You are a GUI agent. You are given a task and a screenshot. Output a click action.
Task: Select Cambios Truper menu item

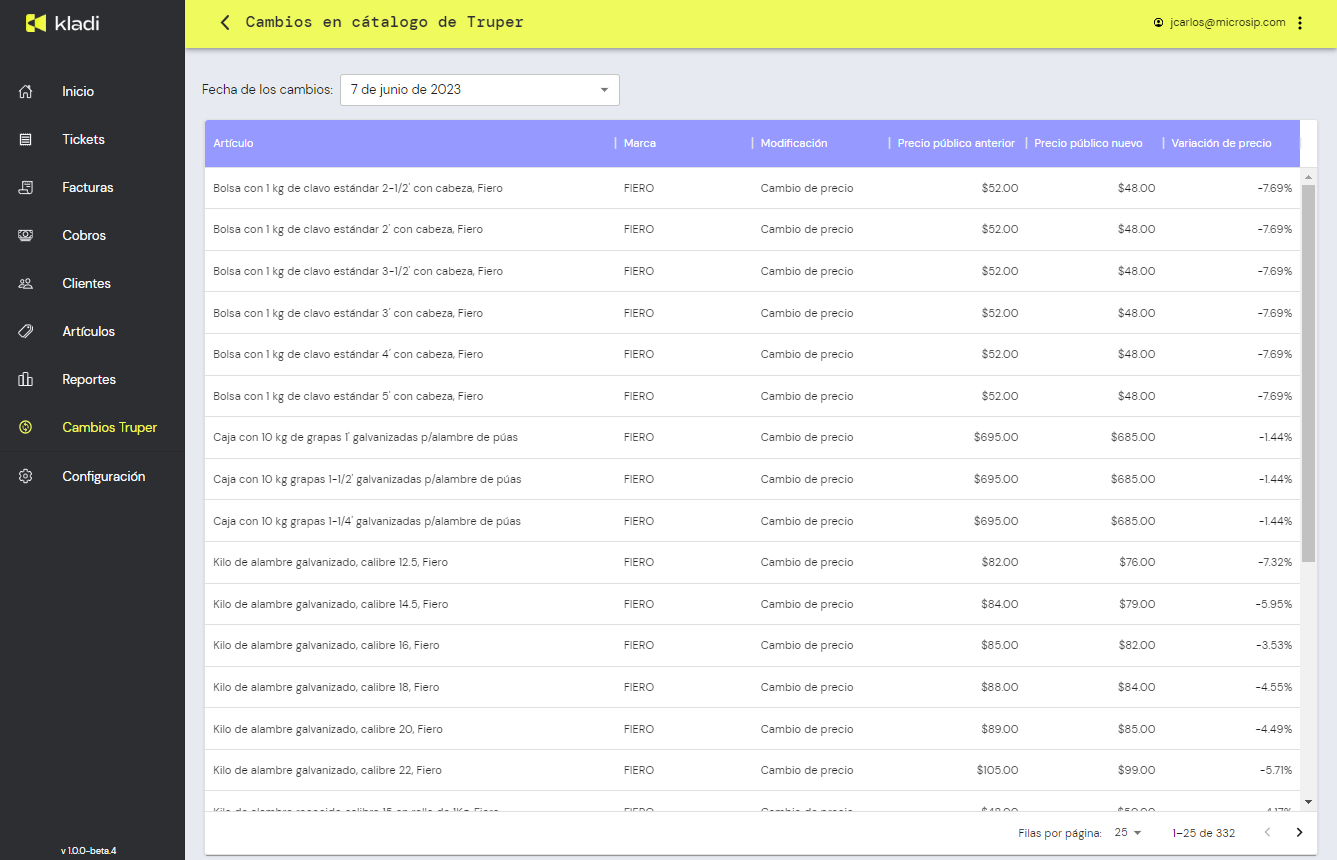tap(109, 428)
